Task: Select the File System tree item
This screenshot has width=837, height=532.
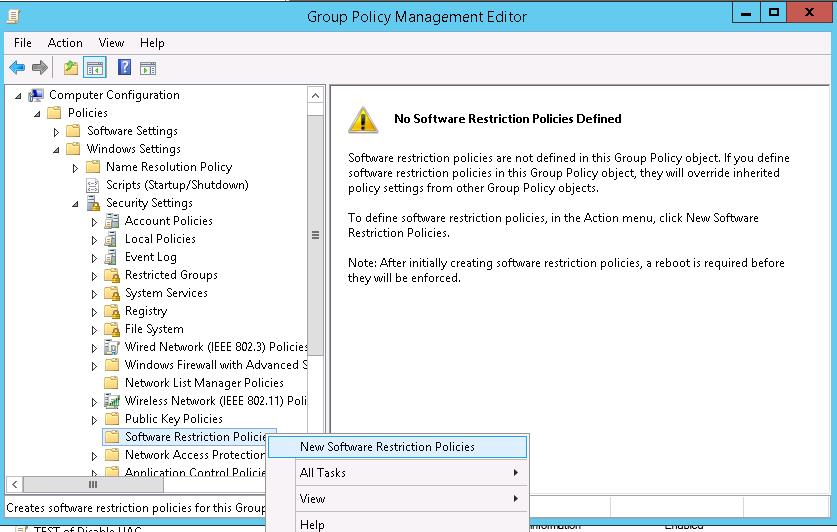Action: pos(154,329)
